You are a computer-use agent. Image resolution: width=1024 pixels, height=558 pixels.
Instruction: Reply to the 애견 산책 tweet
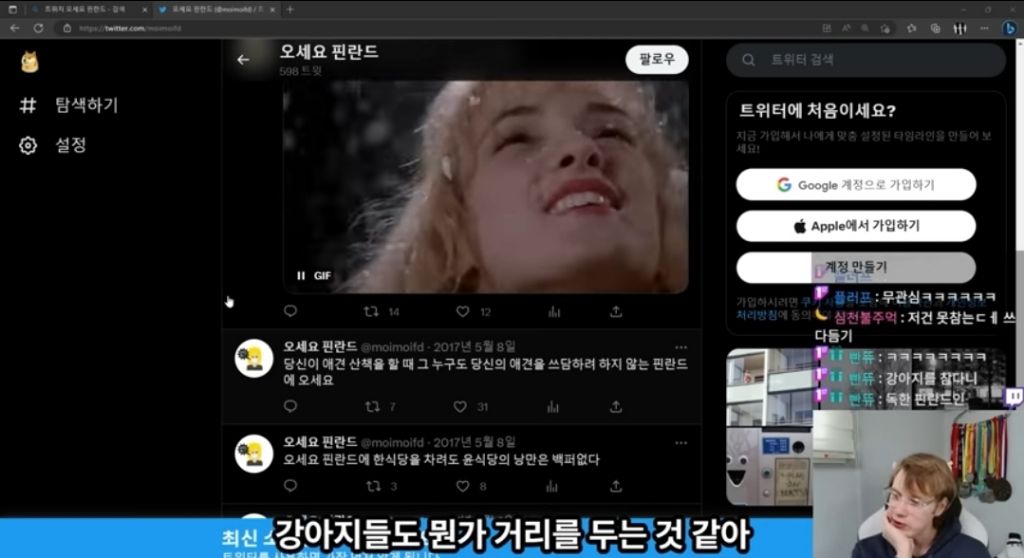(291, 406)
